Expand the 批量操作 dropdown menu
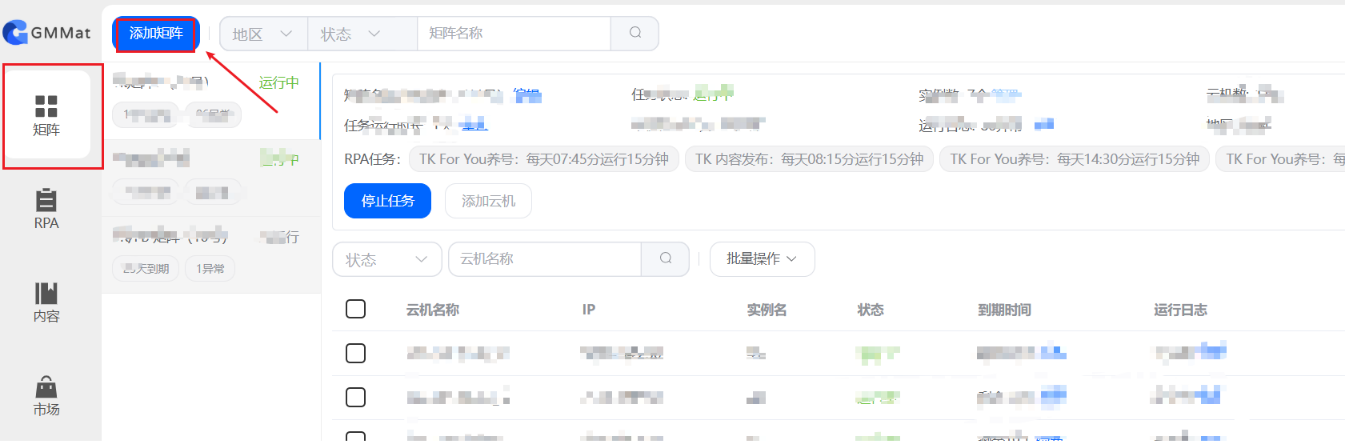Image resolution: width=1345 pixels, height=441 pixels. tap(762, 259)
